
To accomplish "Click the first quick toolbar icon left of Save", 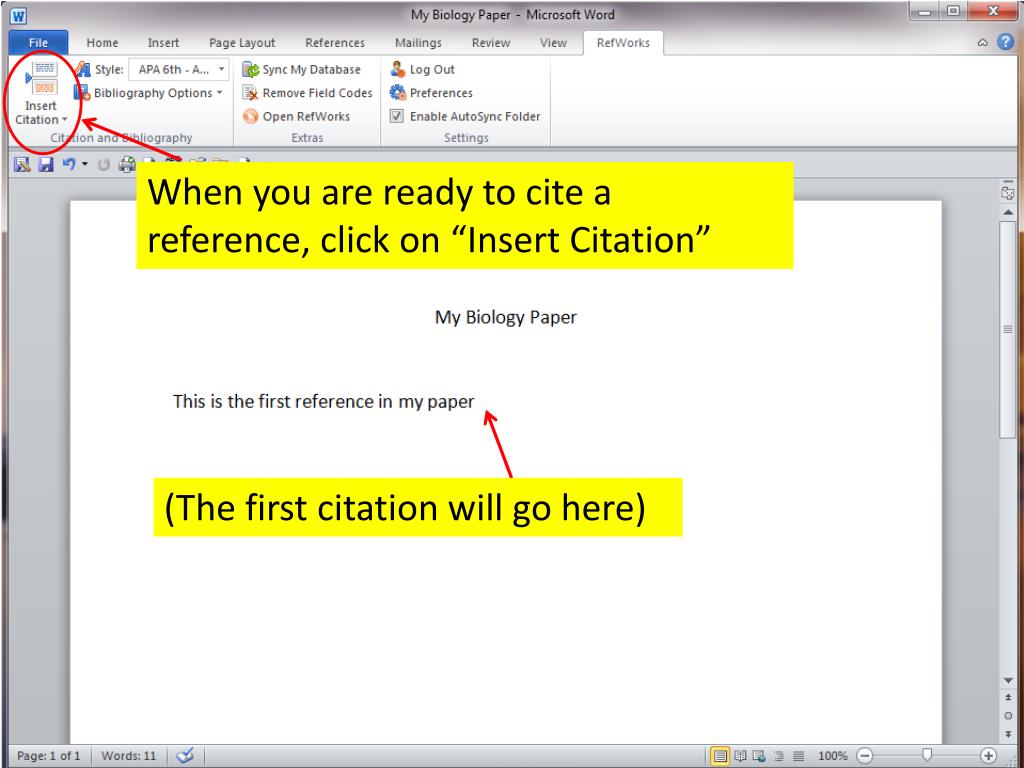I will click(x=22, y=164).
